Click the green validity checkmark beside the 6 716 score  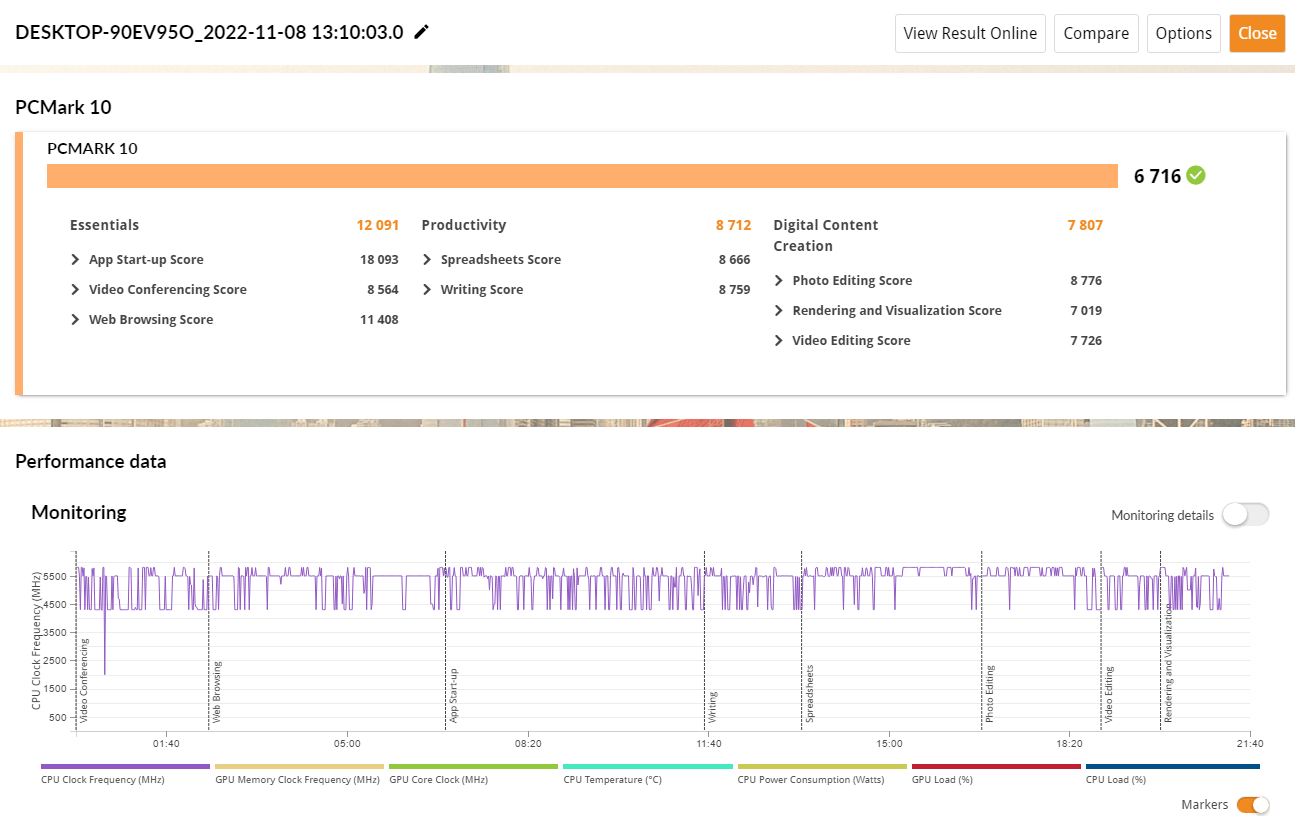tap(1196, 176)
